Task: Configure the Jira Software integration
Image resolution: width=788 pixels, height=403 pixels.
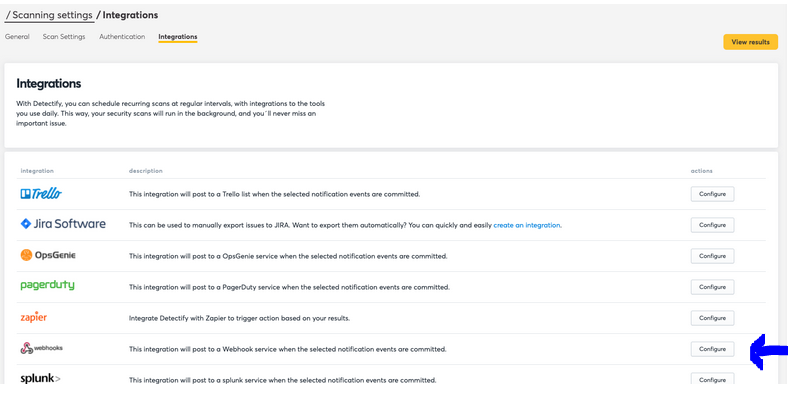Action: pyautogui.click(x=712, y=225)
